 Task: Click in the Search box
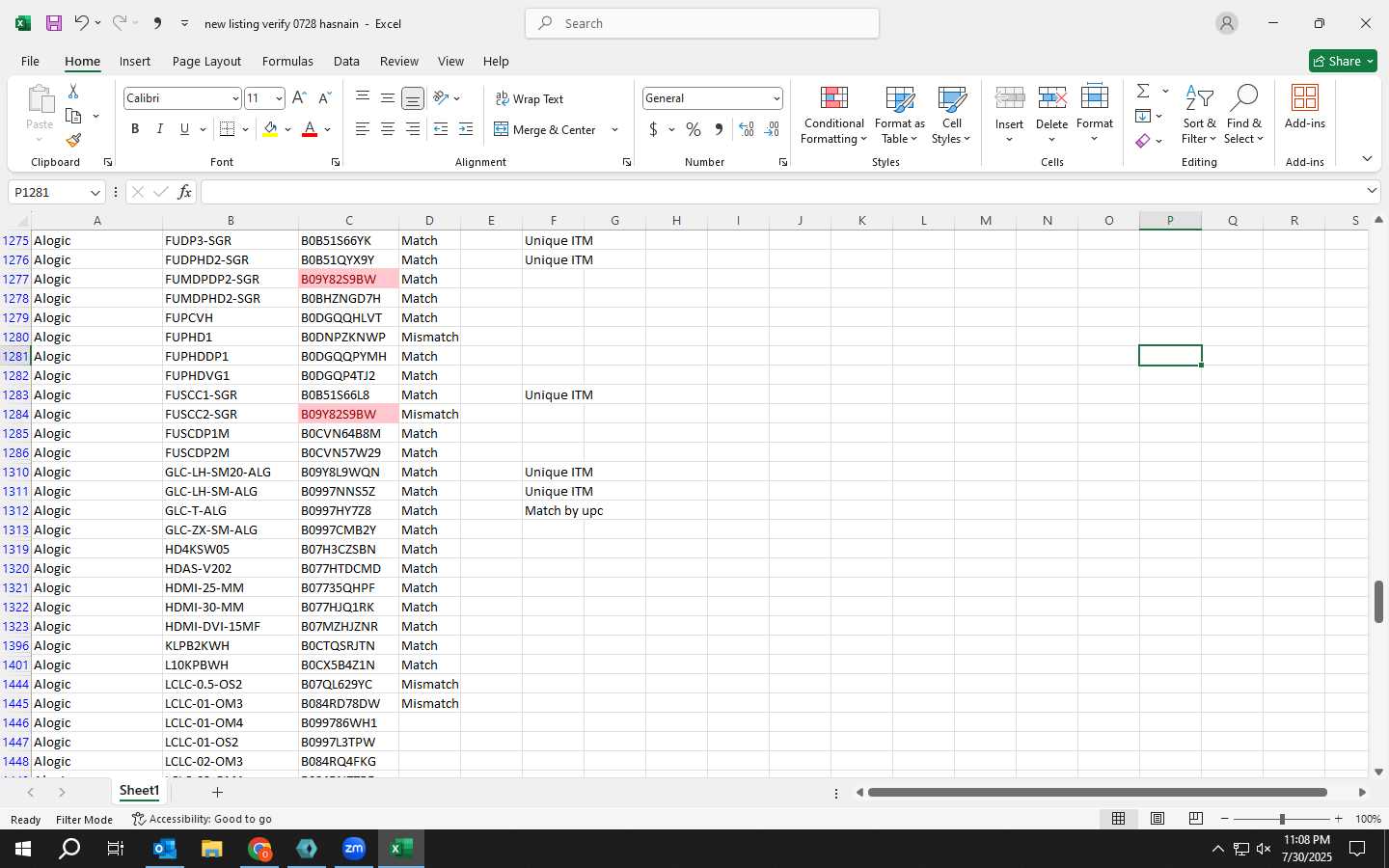pos(702,23)
